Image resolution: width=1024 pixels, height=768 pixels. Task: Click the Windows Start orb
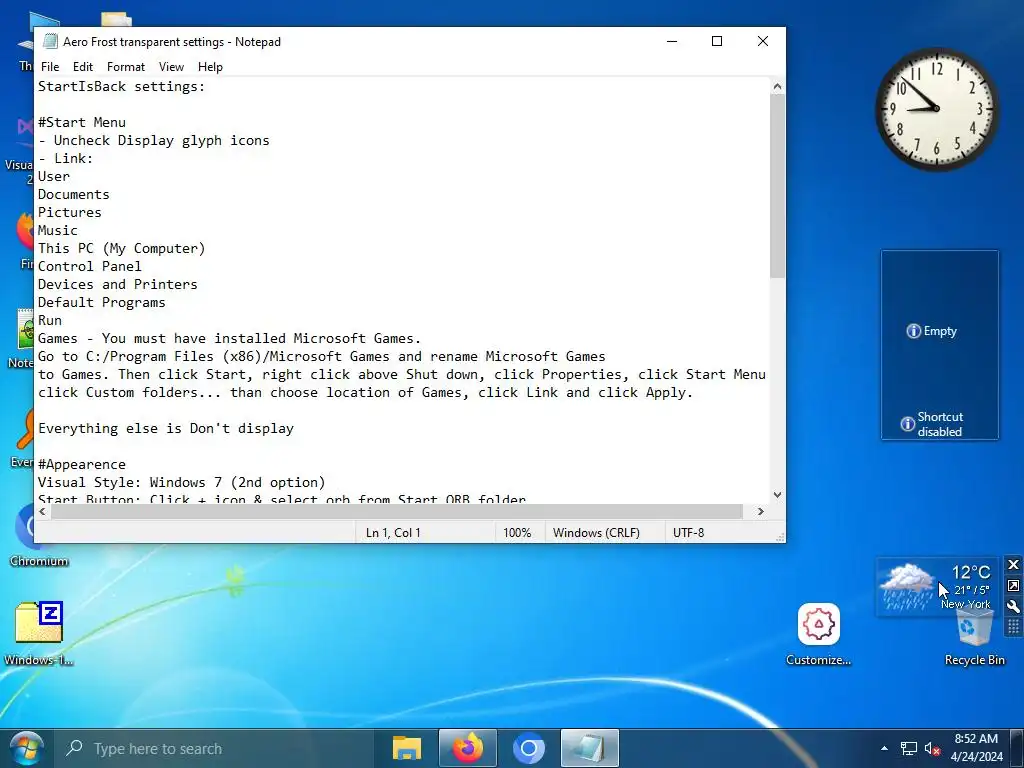coord(26,748)
